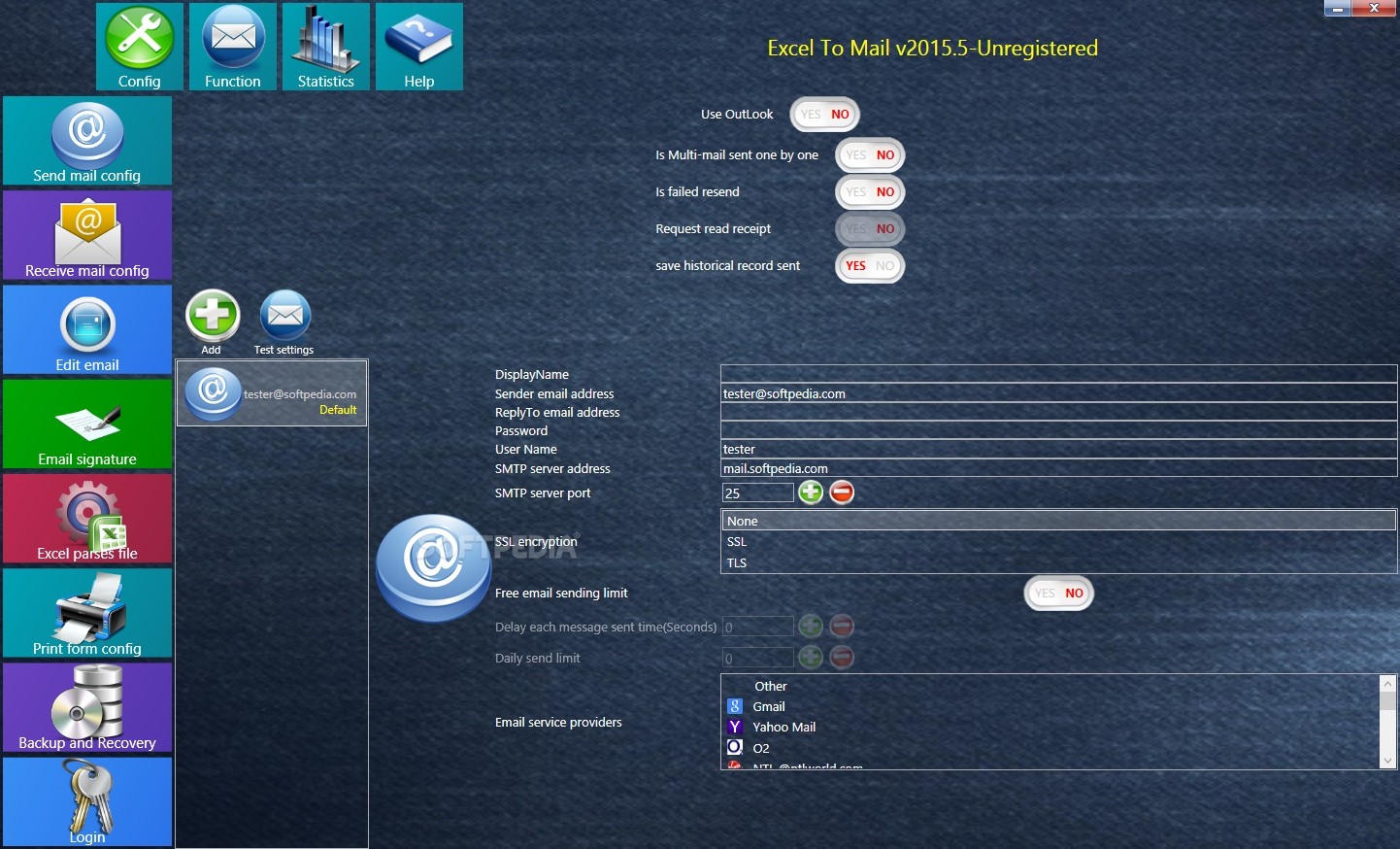This screenshot has height=849, width=1400.
Task: Open Print form config tile
Action: (87, 613)
